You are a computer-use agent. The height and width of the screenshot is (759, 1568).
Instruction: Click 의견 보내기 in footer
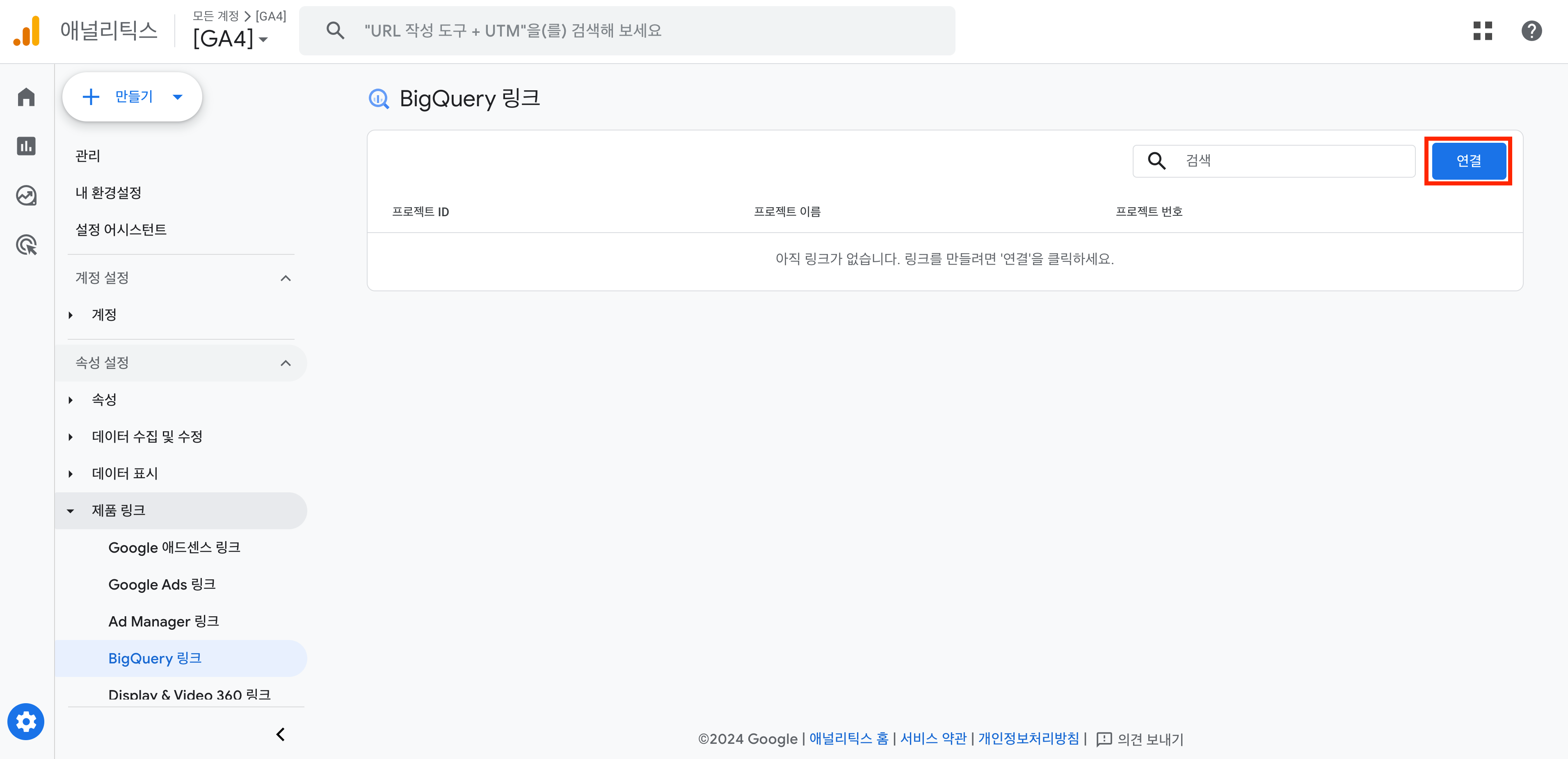point(1150,739)
